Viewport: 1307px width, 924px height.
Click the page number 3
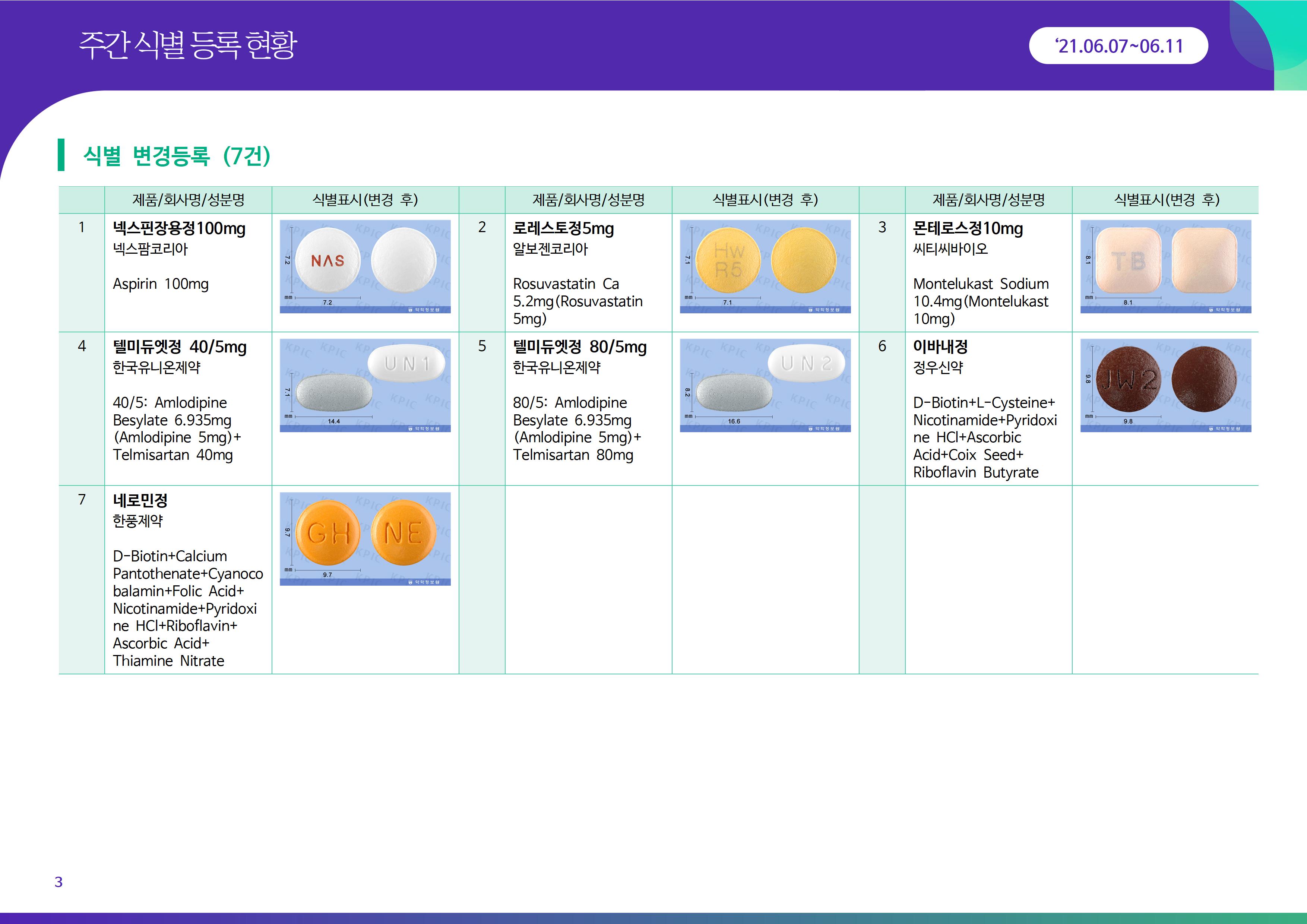(x=58, y=882)
